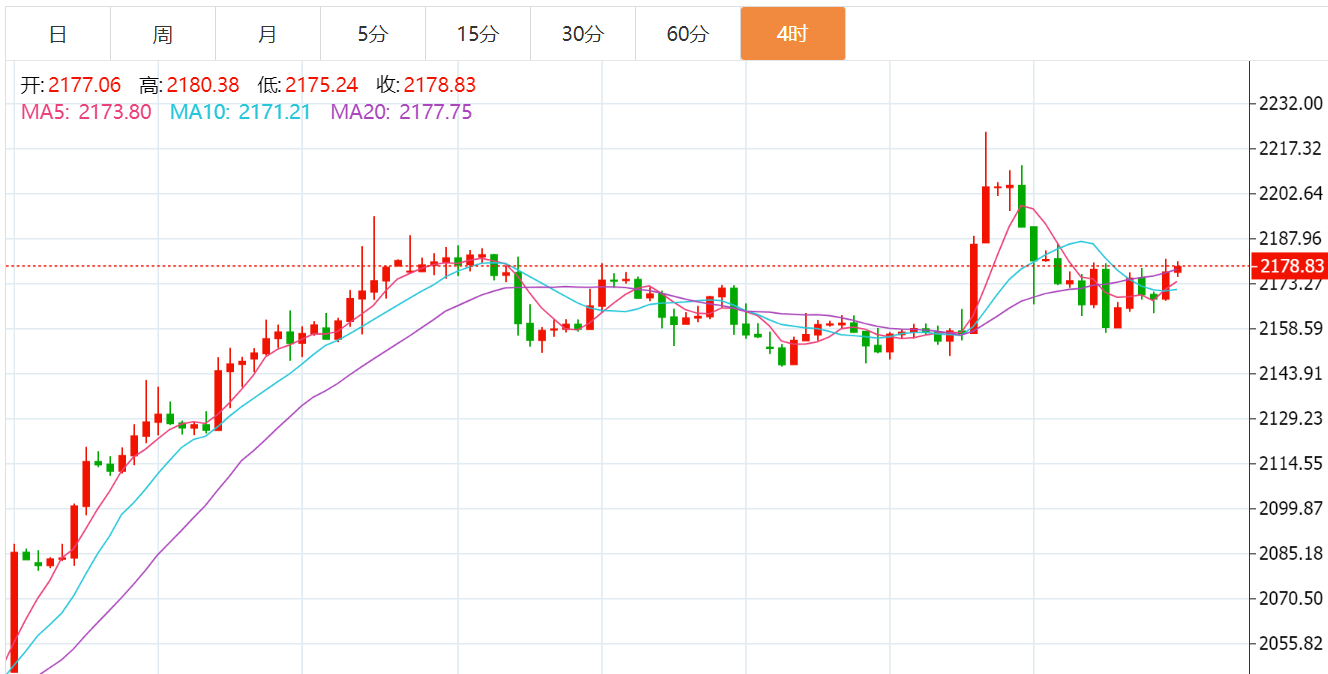This screenshot has width=1328, height=674.
Task: Click the 2085.18 price axis label
Action: coord(1292,553)
